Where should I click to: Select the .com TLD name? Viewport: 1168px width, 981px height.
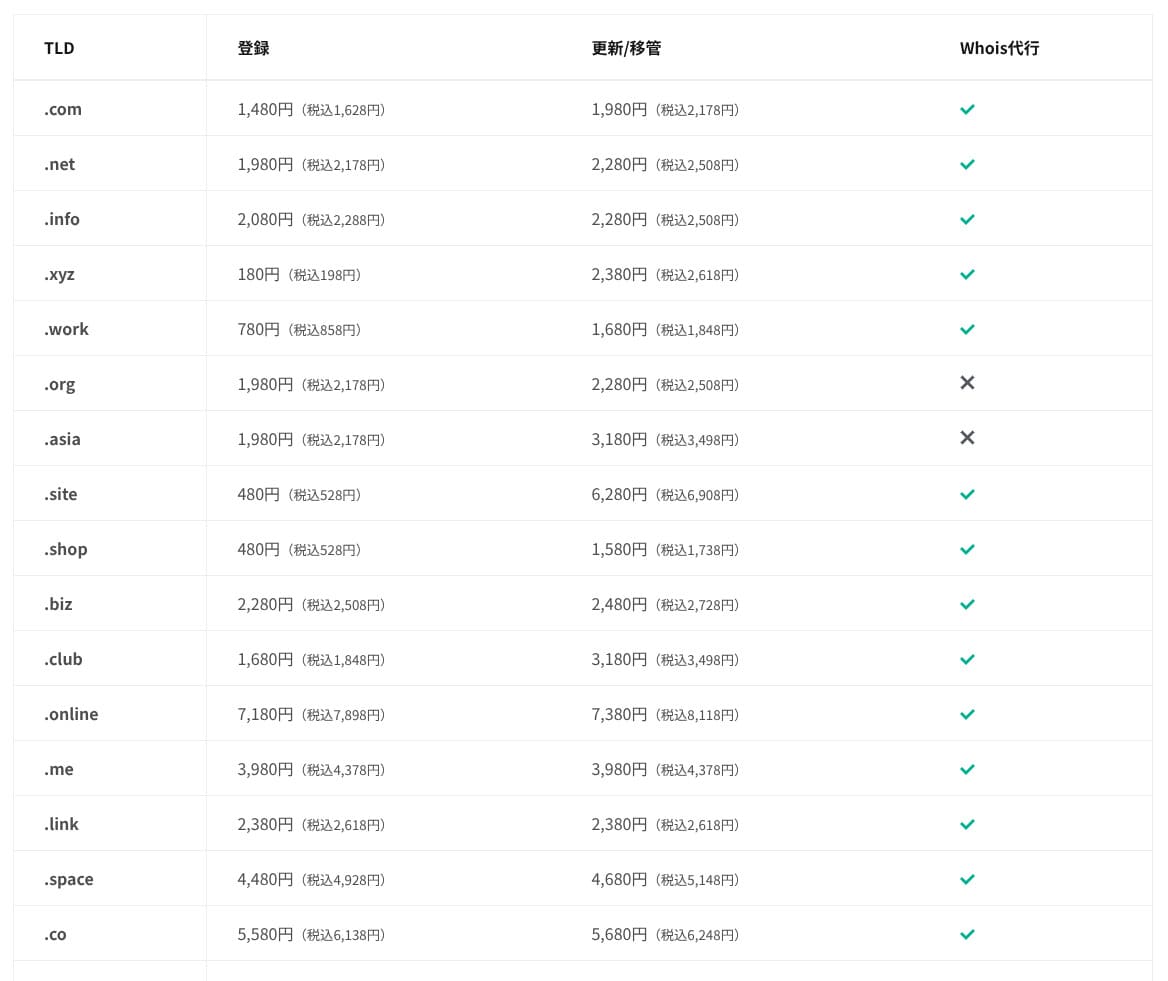(x=63, y=109)
